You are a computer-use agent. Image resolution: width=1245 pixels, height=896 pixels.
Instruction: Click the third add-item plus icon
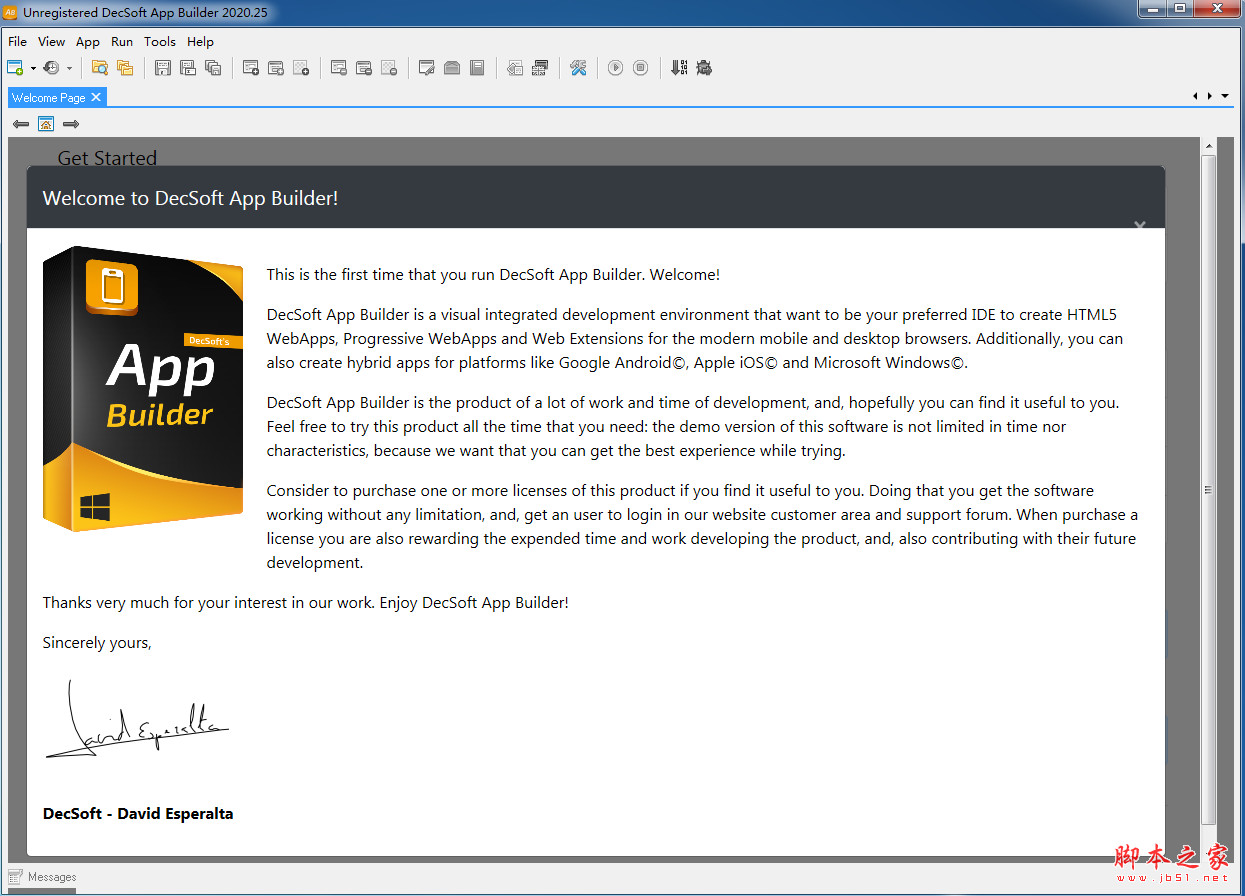click(301, 68)
